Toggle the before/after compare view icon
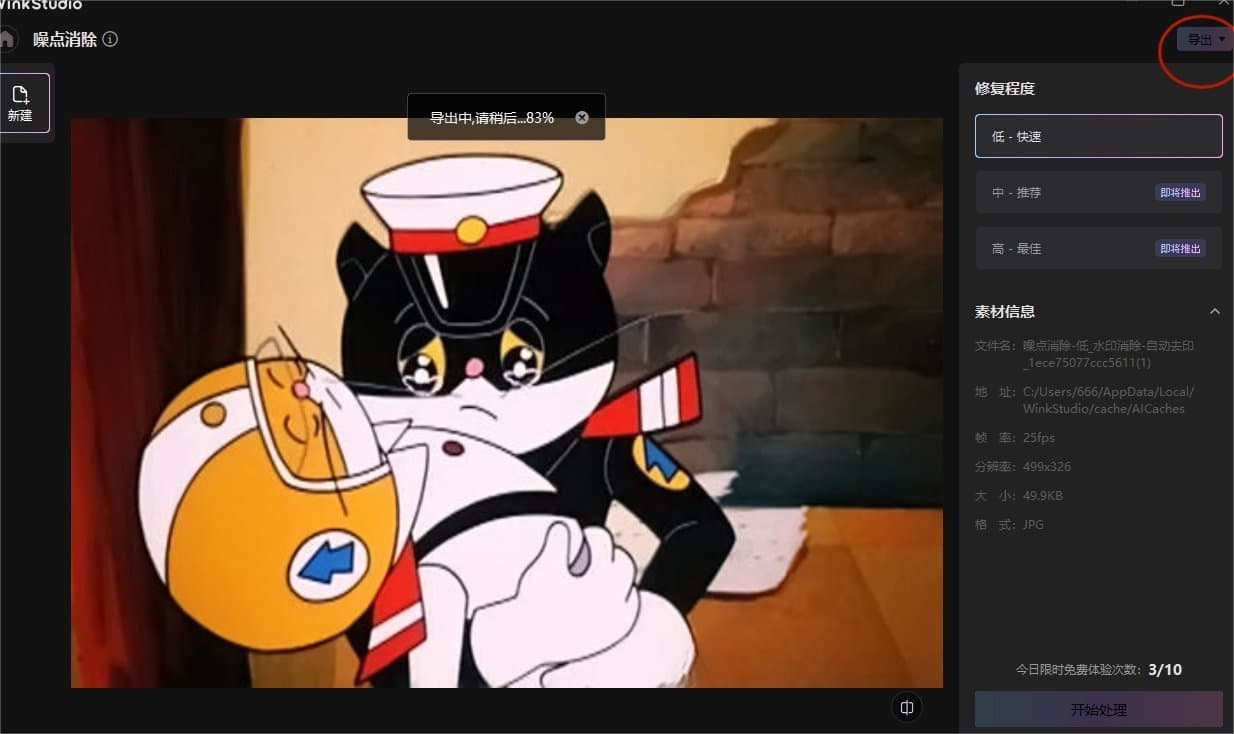 click(907, 708)
